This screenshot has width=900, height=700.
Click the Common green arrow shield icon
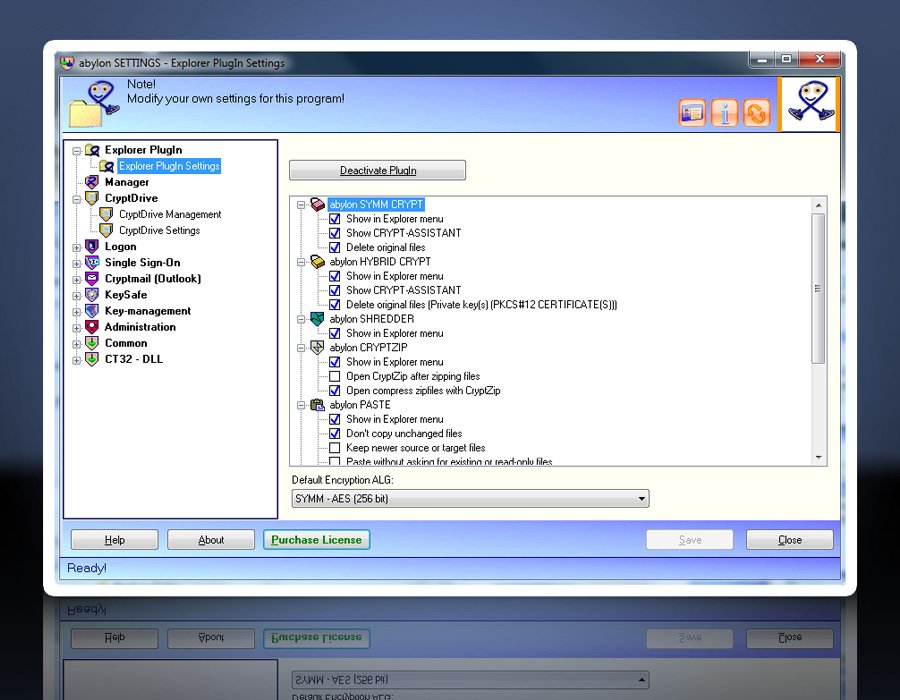click(x=92, y=343)
